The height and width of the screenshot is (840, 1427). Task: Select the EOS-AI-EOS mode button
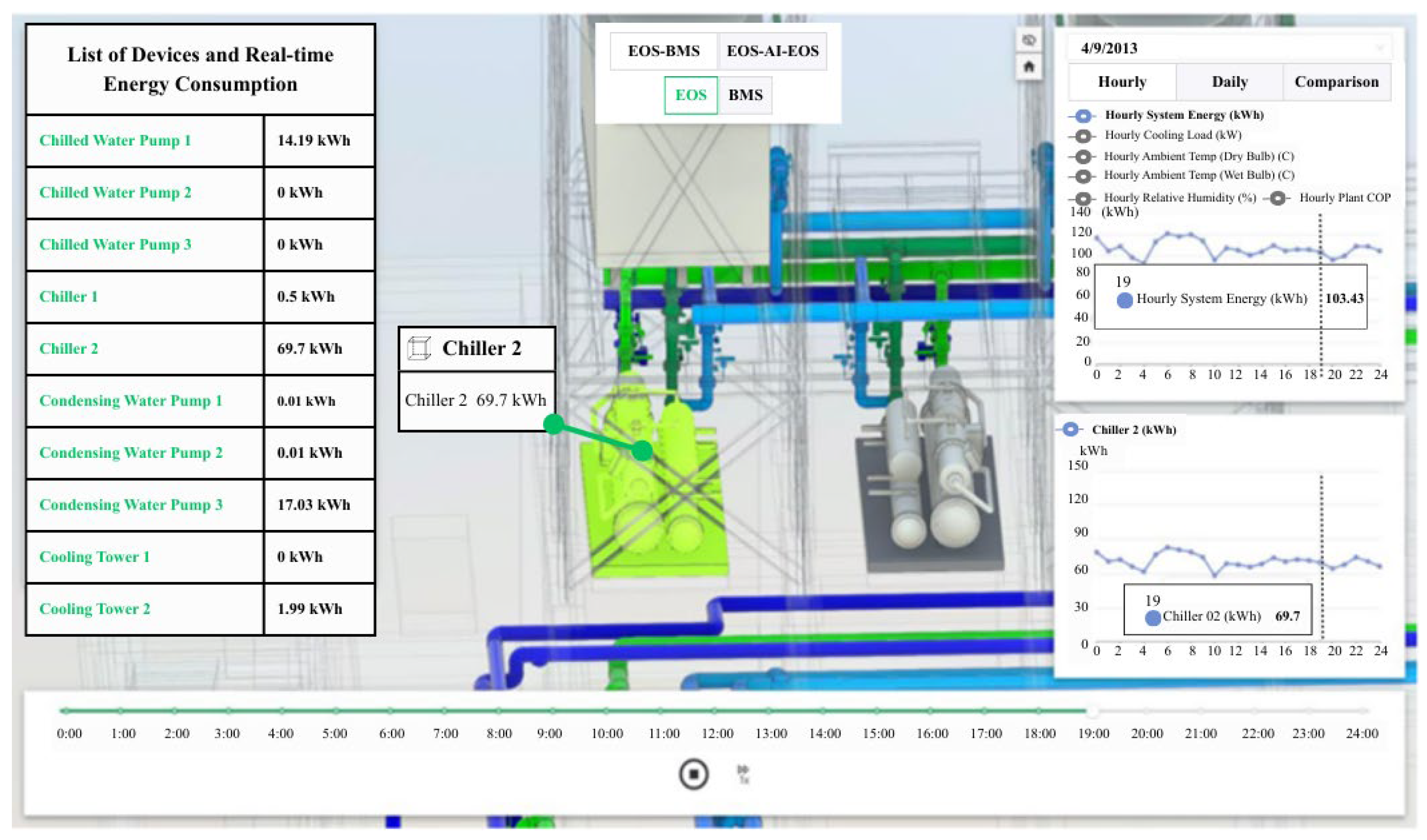point(772,51)
